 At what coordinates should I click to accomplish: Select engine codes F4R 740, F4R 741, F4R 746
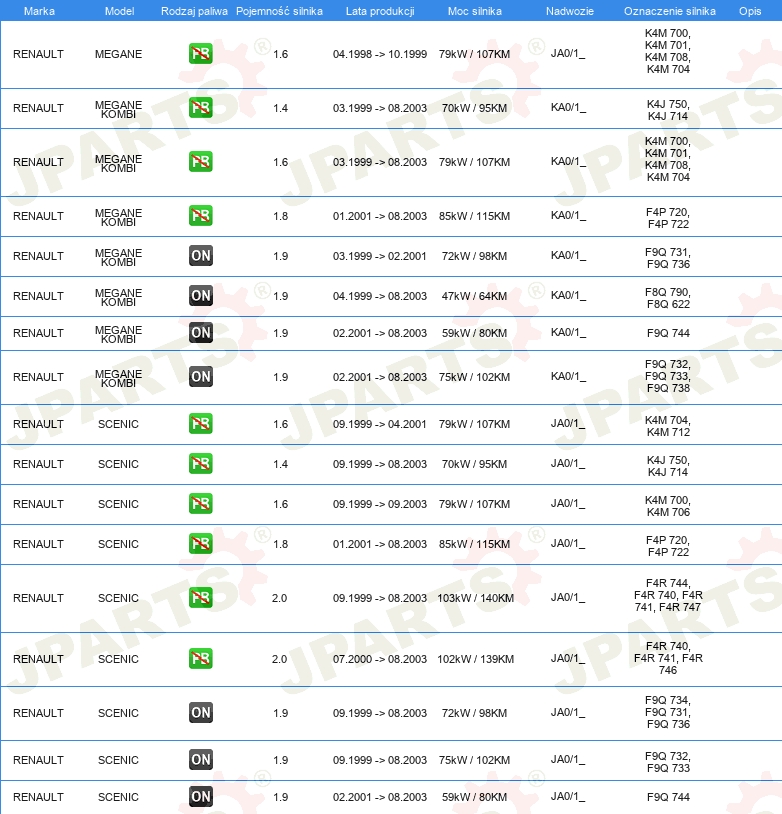(x=668, y=658)
